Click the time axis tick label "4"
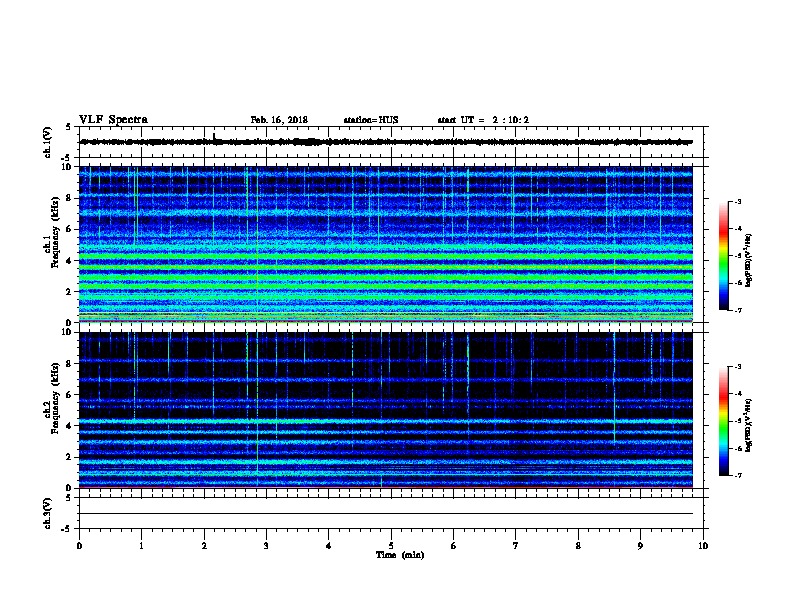This screenshot has height=612, width=792. pos(329,545)
